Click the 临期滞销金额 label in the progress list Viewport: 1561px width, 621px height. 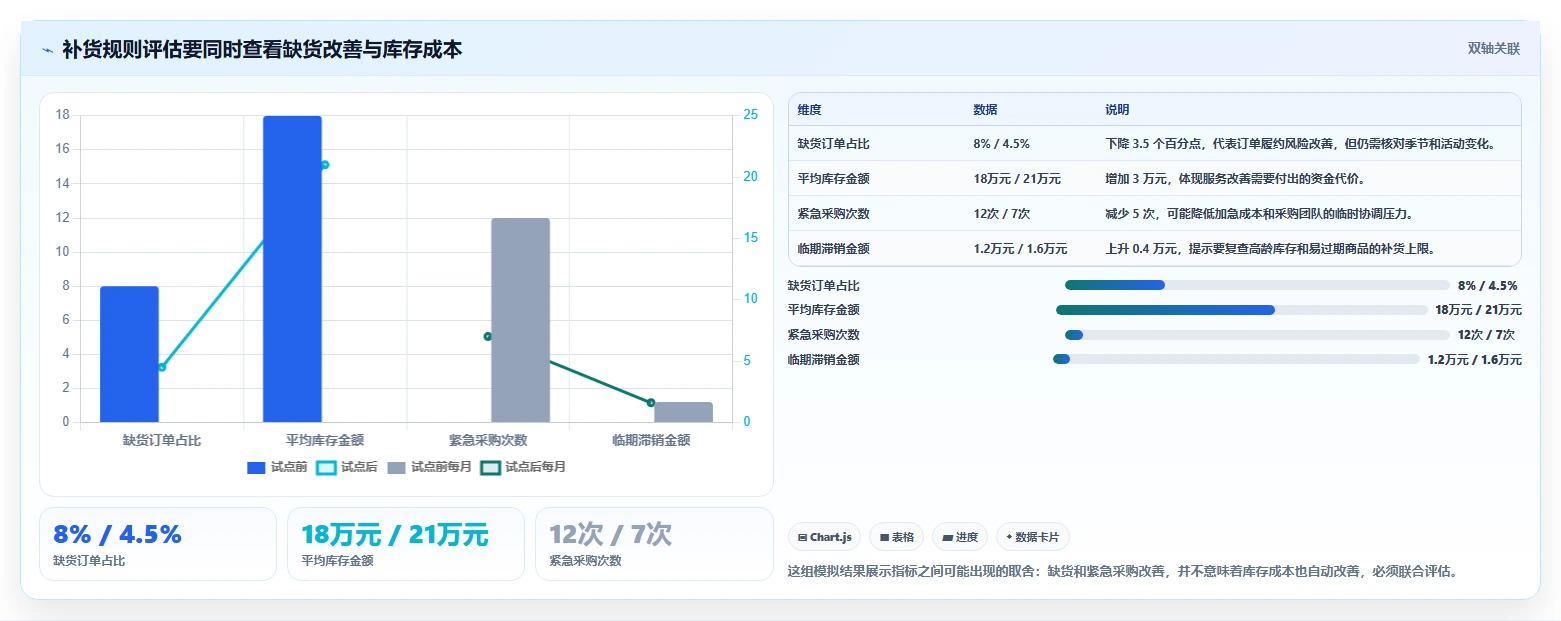[x=824, y=360]
